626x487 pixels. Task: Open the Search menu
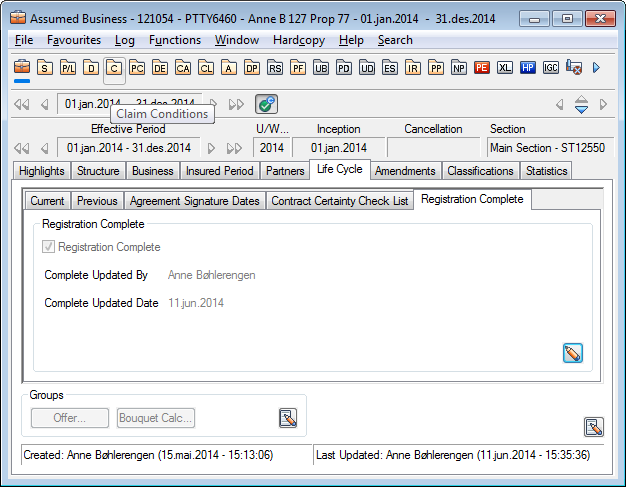(x=395, y=40)
